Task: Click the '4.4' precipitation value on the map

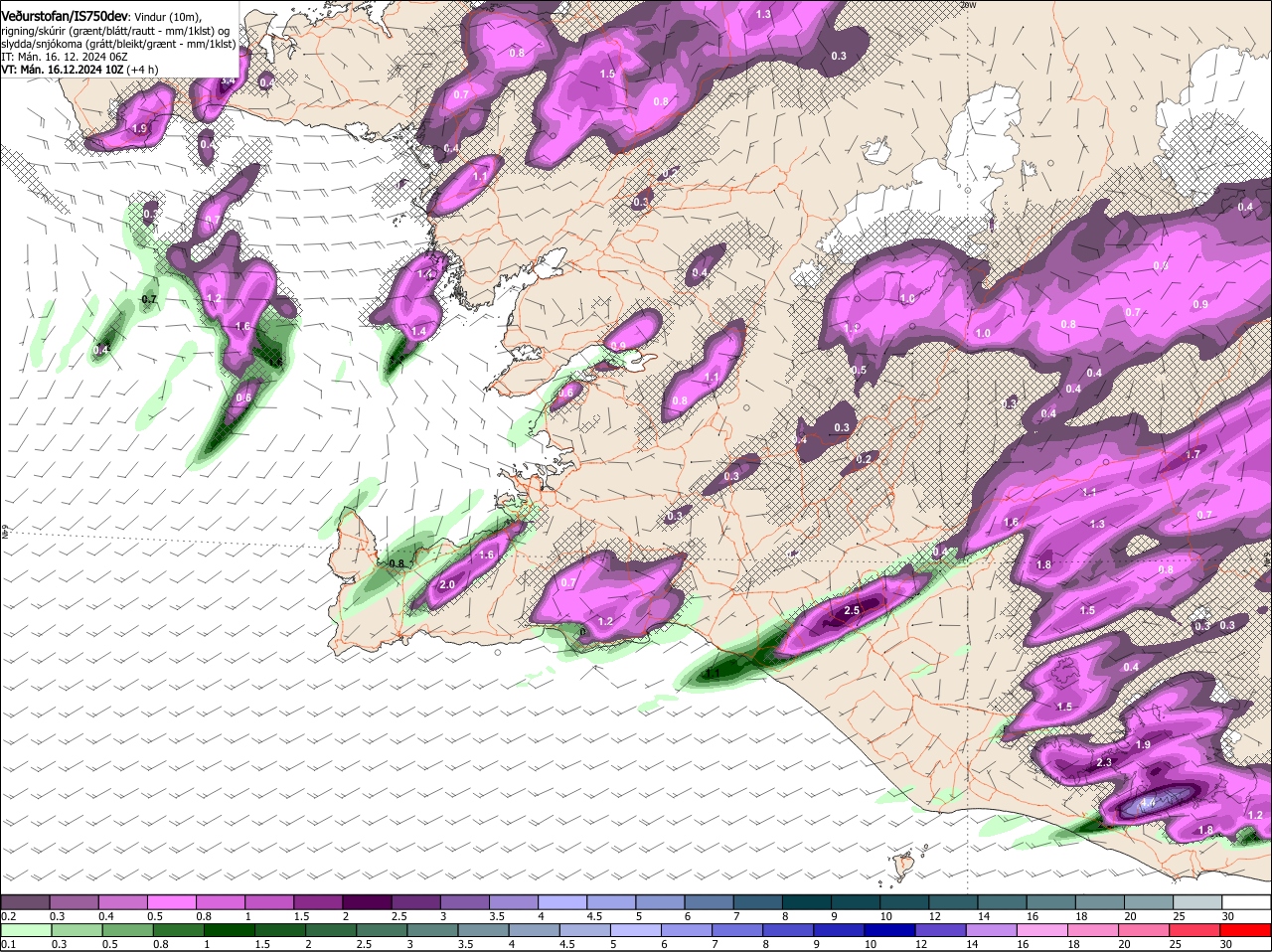Action: [x=1150, y=803]
